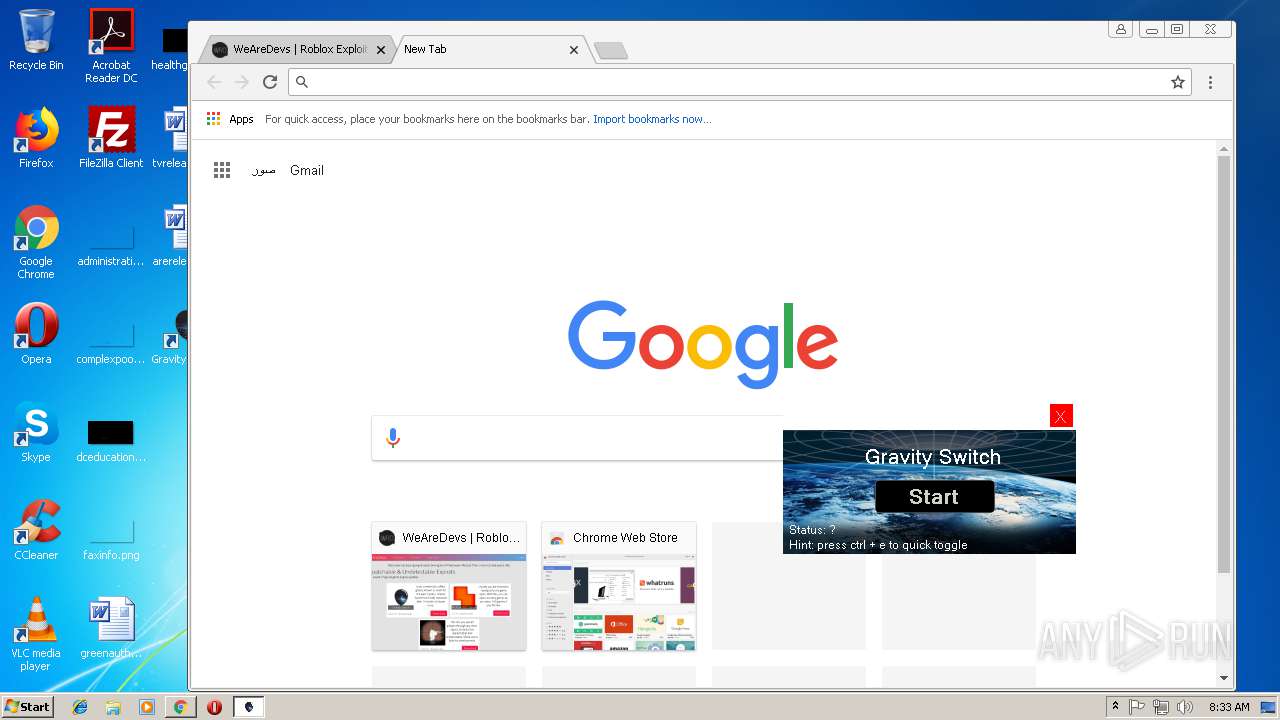This screenshot has height=720, width=1280.
Task: Open the Google apps grid
Action: click(222, 170)
